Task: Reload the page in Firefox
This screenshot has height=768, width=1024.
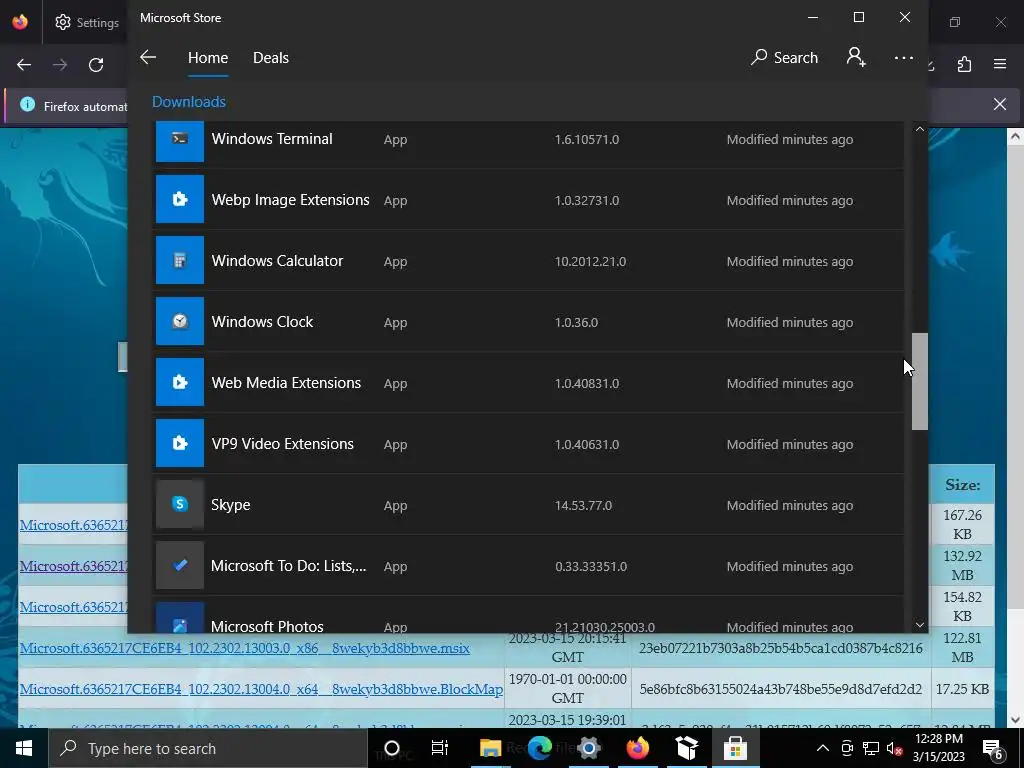Action: point(96,65)
